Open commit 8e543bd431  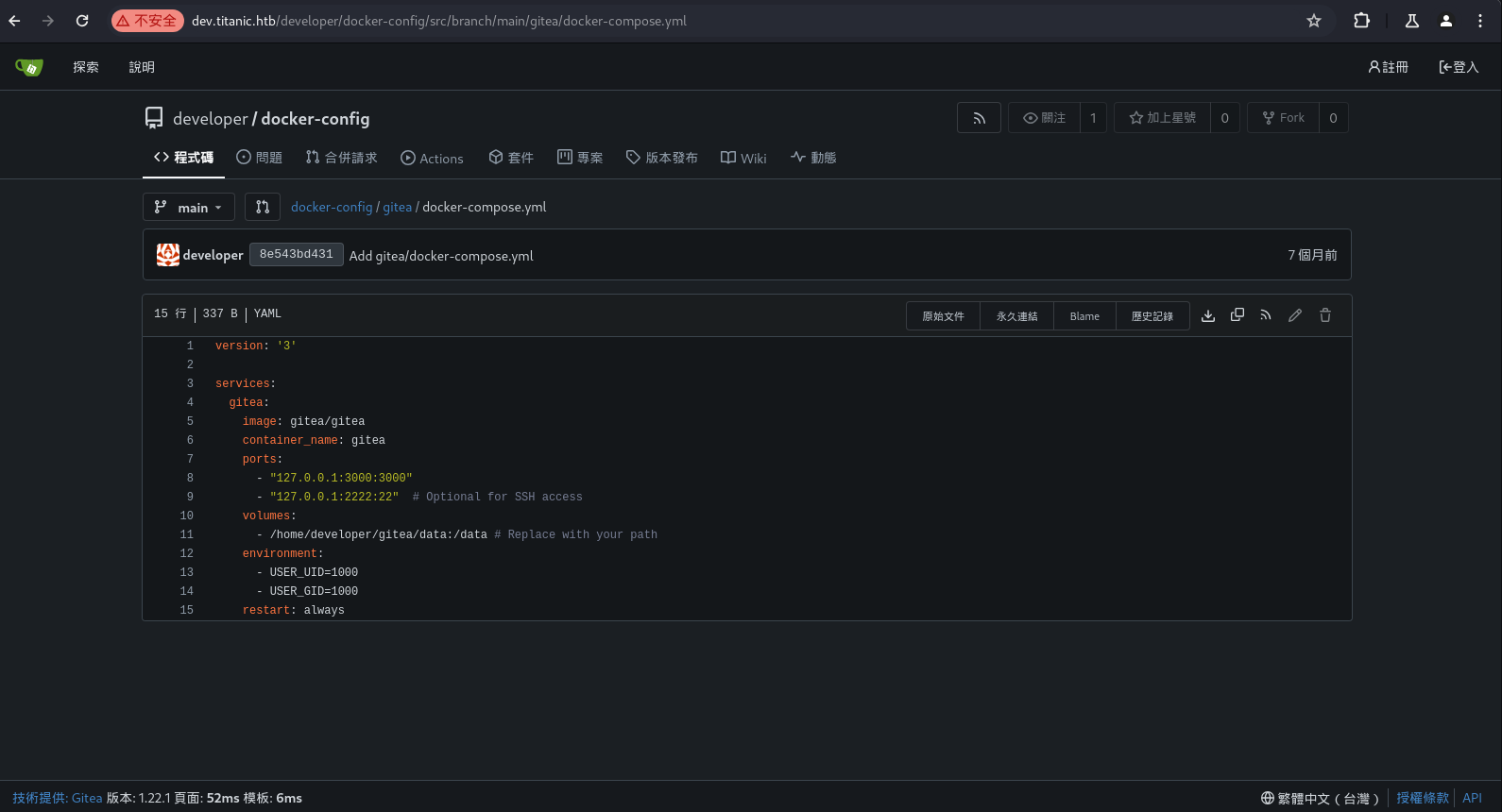tap(296, 255)
